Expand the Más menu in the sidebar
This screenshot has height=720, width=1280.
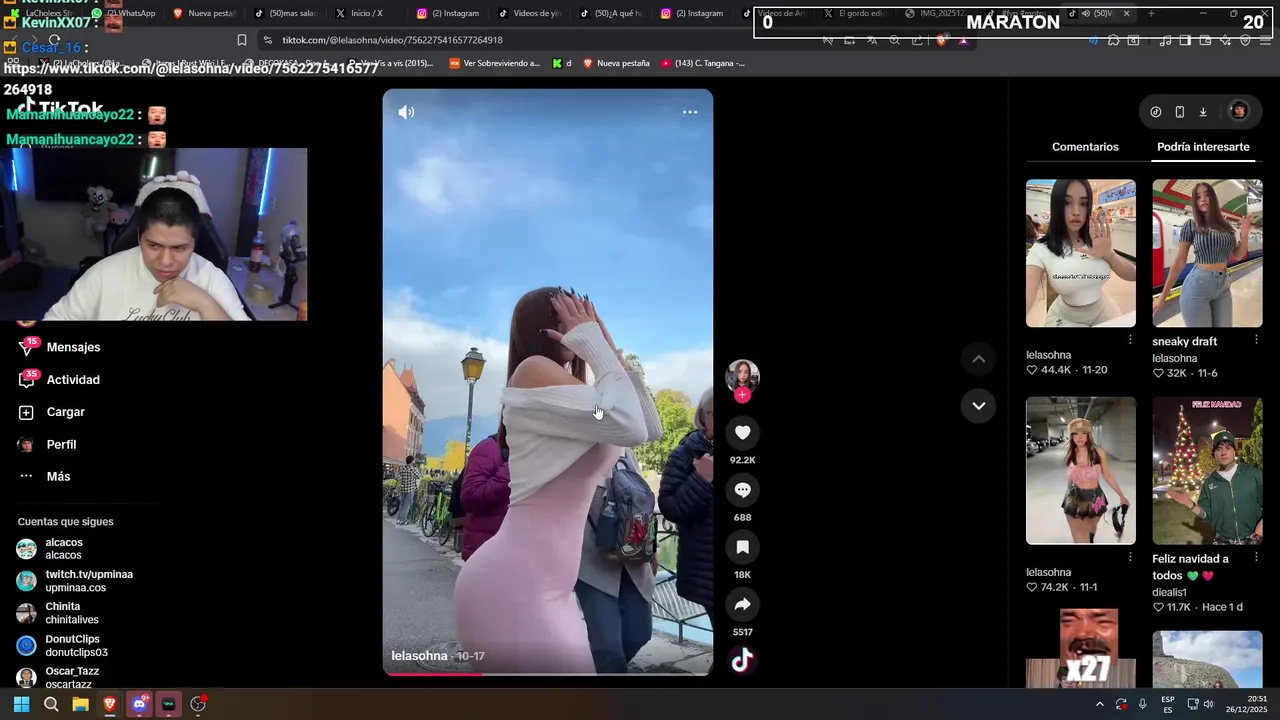(45, 477)
